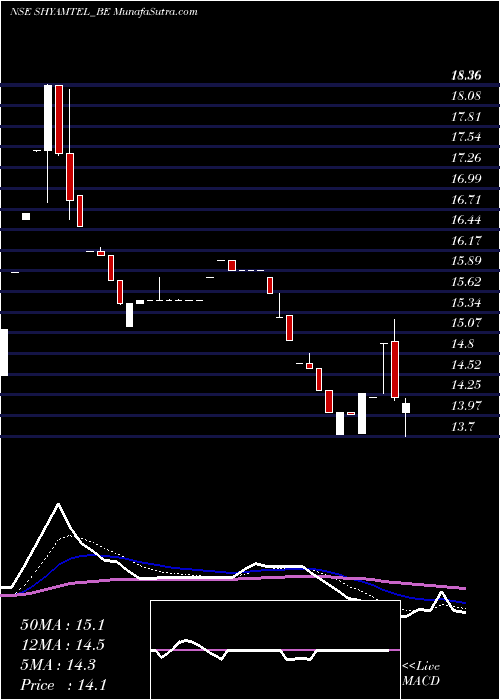Click the 14.8 price label
Image resolution: width=500 pixels, height=700 pixels.
463,344
